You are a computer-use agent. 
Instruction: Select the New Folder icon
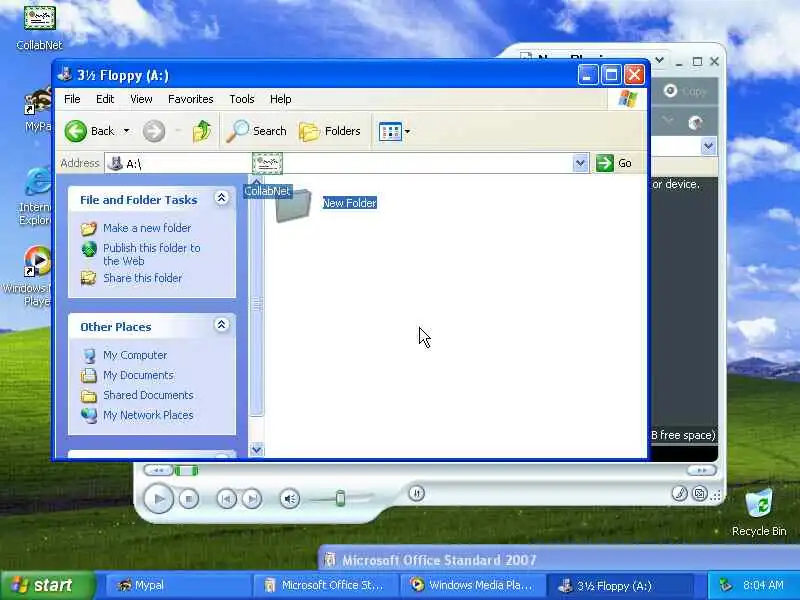(x=293, y=205)
